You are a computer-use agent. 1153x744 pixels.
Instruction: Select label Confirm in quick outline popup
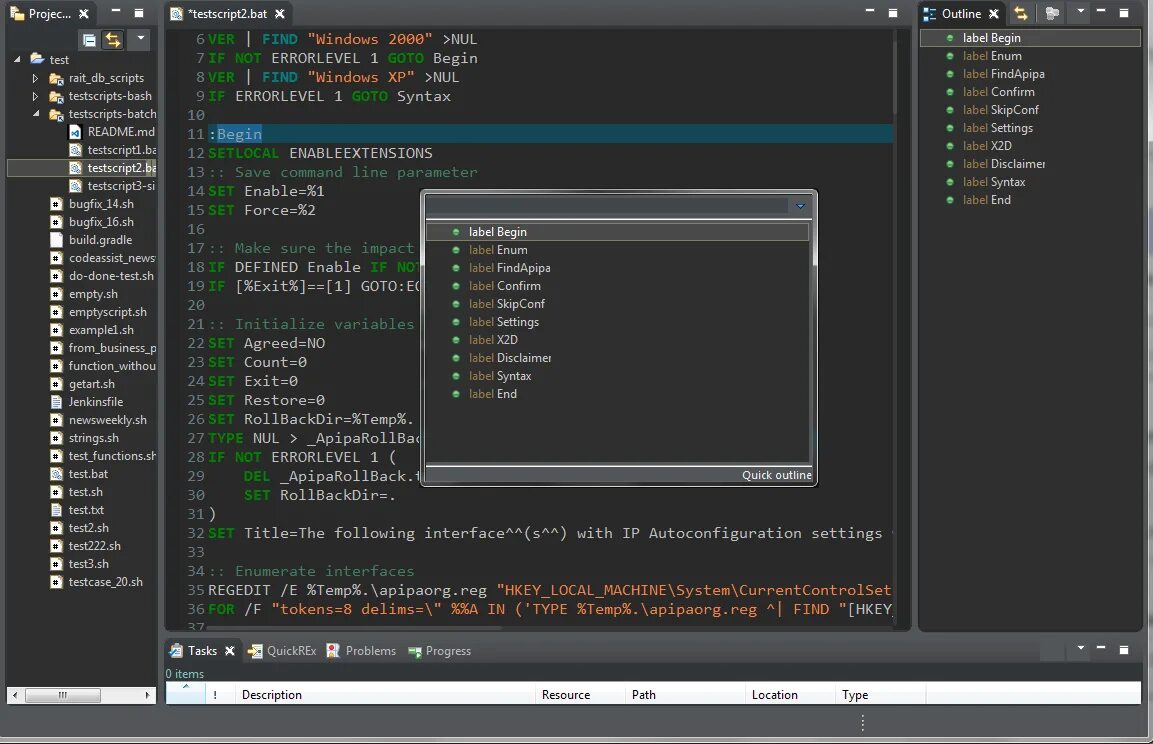[x=504, y=286]
